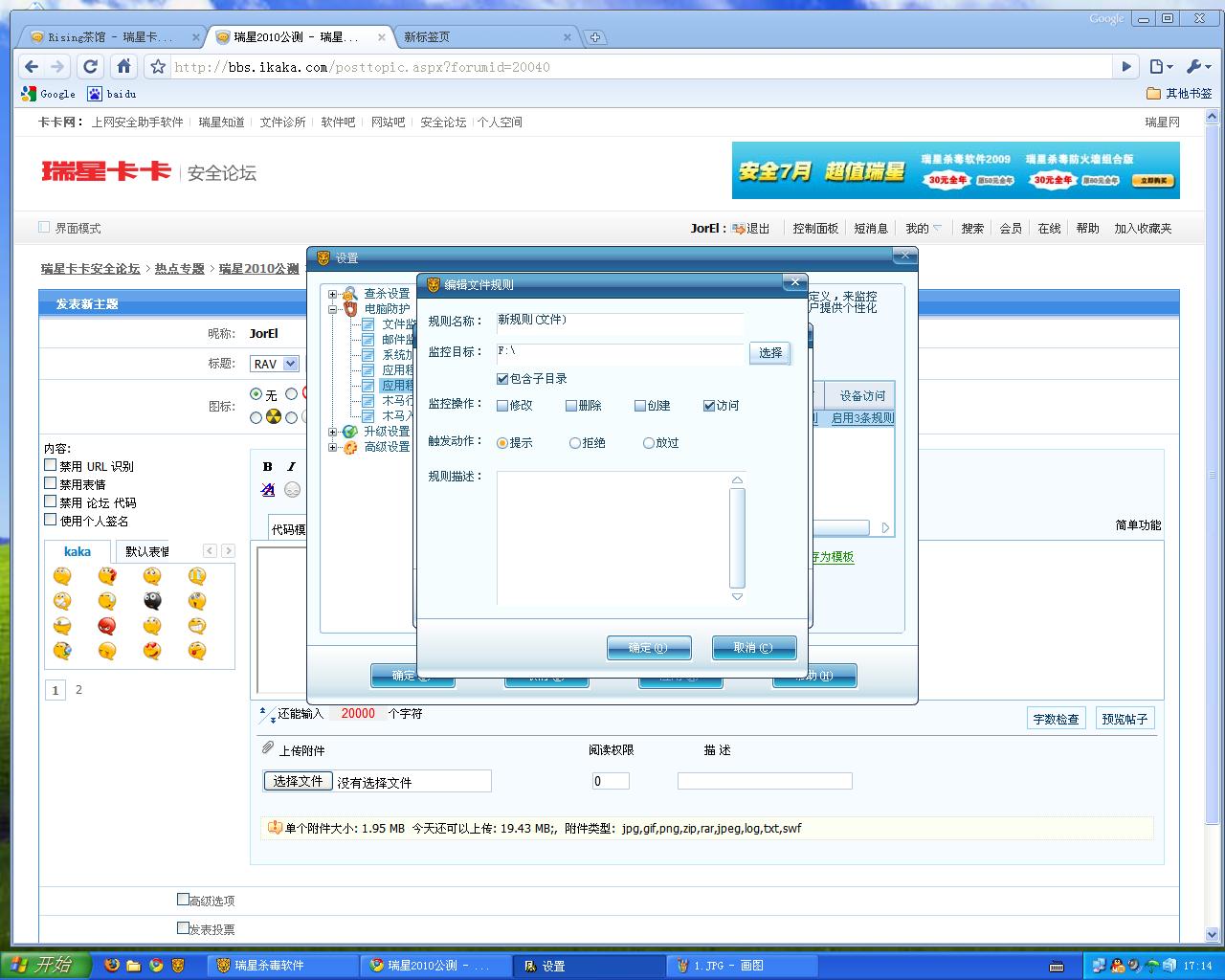This screenshot has height=980, width=1225.
Task: Open the RAV title prefix dropdown
Action: [275, 364]
